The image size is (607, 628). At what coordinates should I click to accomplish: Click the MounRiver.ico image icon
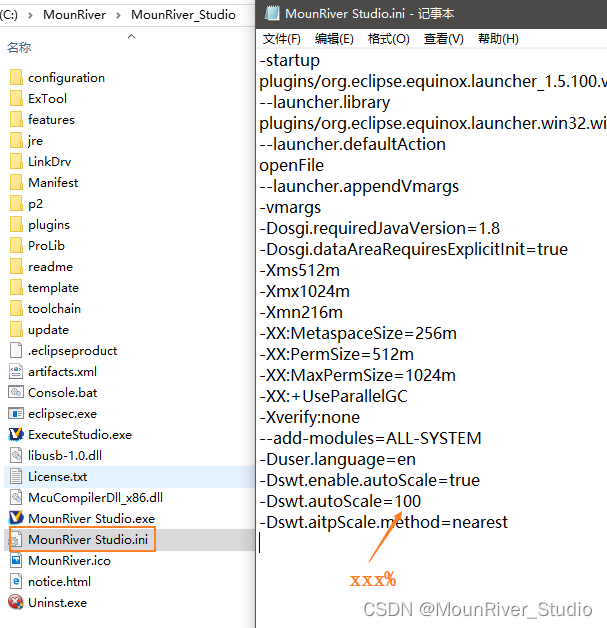(x=16, y=560)
